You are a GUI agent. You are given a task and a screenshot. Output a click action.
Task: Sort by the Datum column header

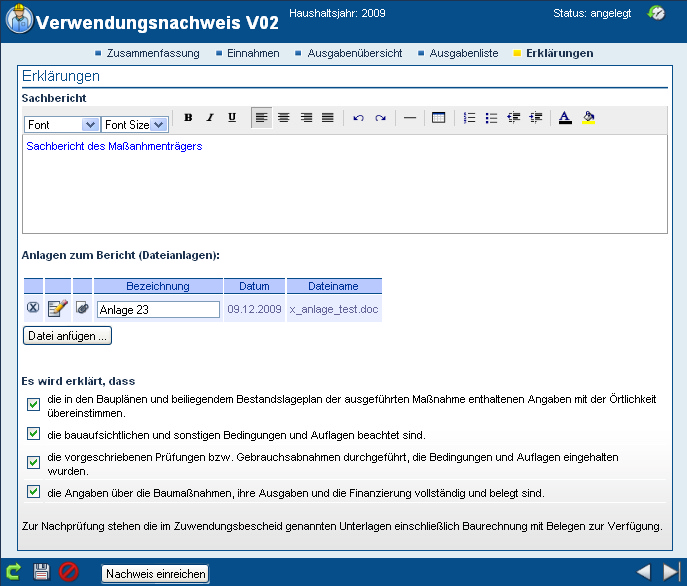[x=255, y=286]
